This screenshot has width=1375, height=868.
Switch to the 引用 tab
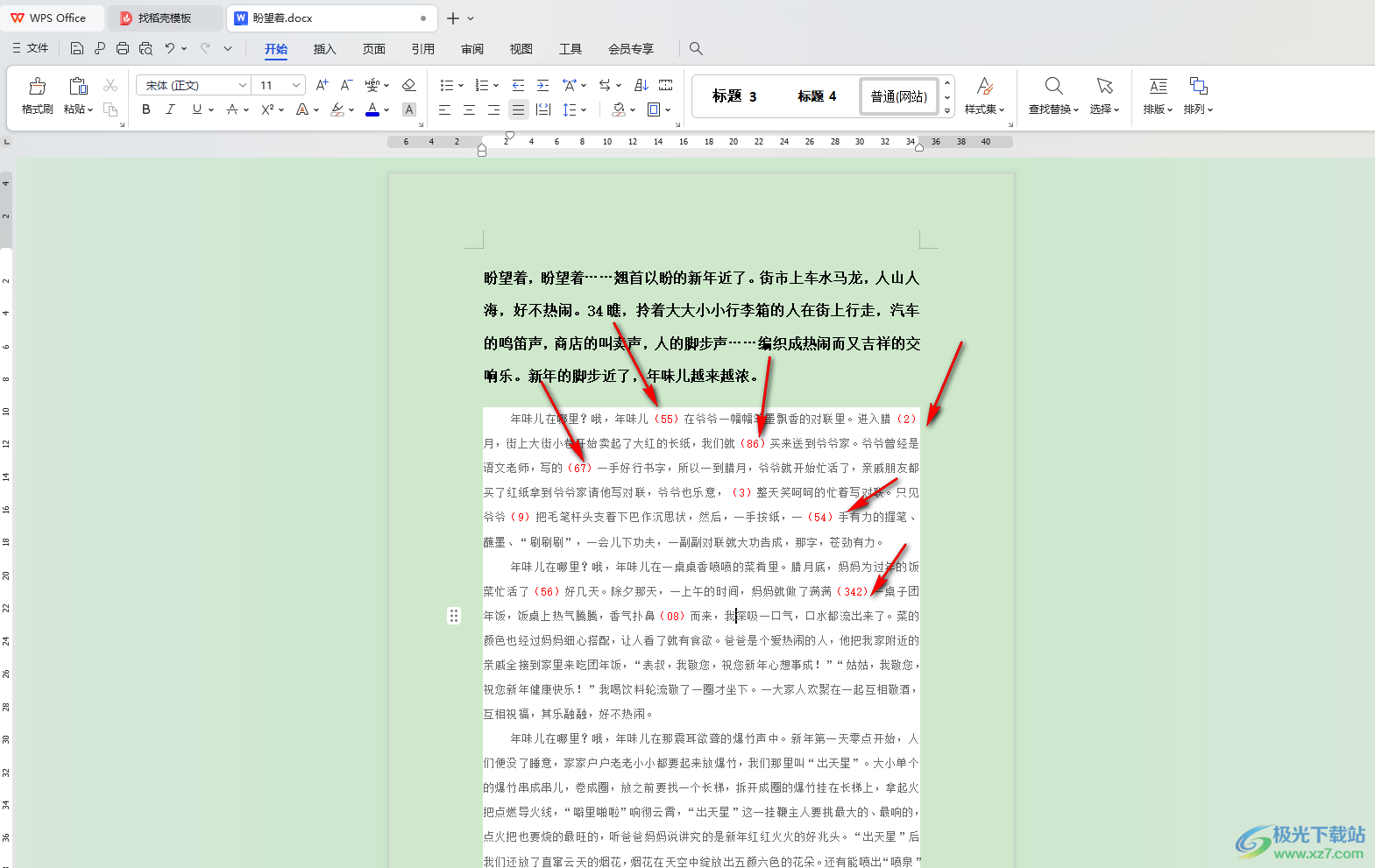click(x=423, y=49)
